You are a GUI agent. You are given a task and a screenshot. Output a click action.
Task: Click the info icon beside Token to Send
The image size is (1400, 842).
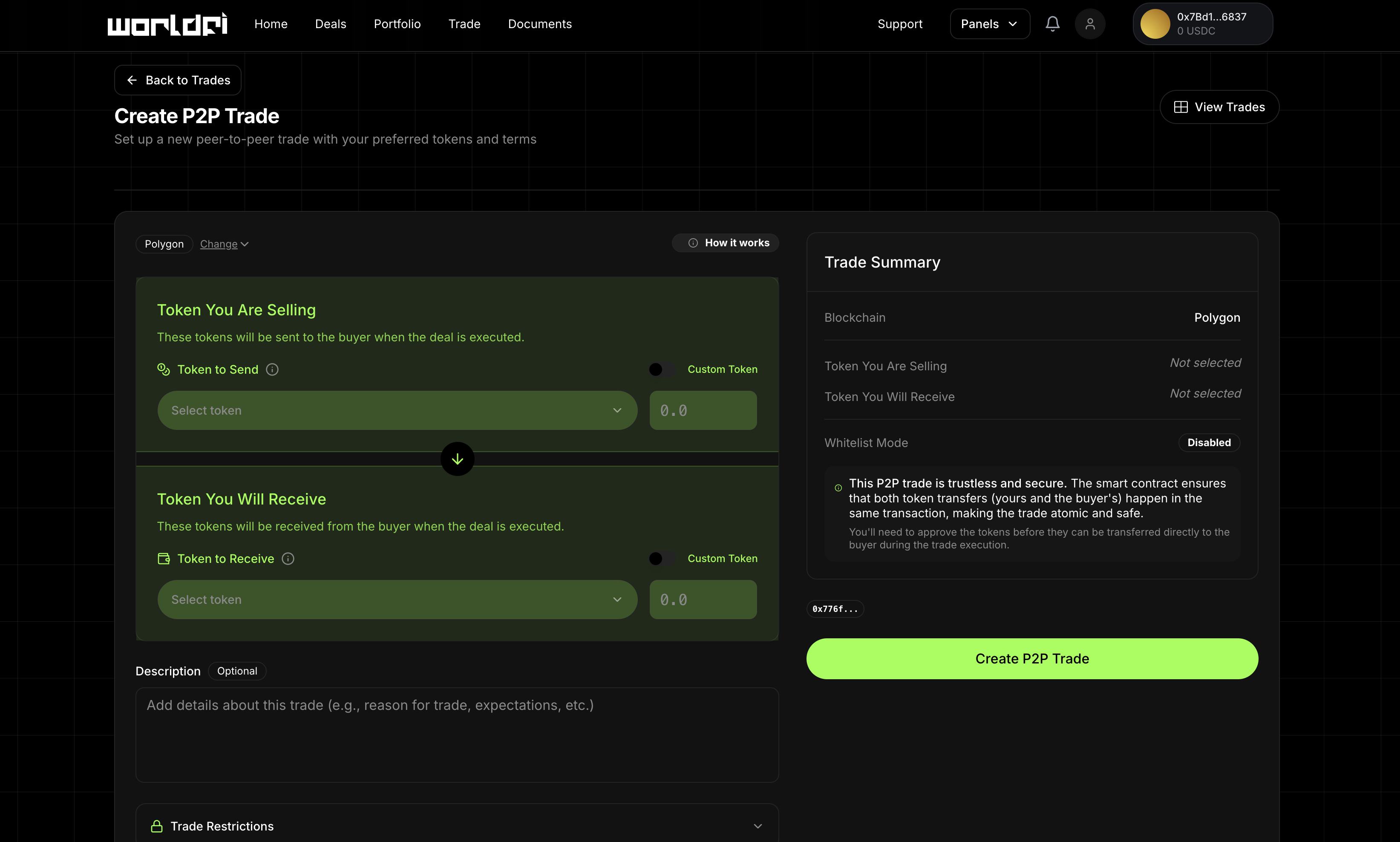click(x=272, y=369)
